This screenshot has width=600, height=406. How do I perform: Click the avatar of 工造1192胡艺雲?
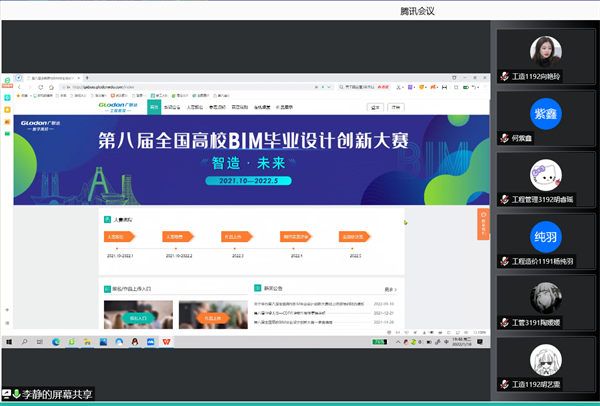pos(546,360)
